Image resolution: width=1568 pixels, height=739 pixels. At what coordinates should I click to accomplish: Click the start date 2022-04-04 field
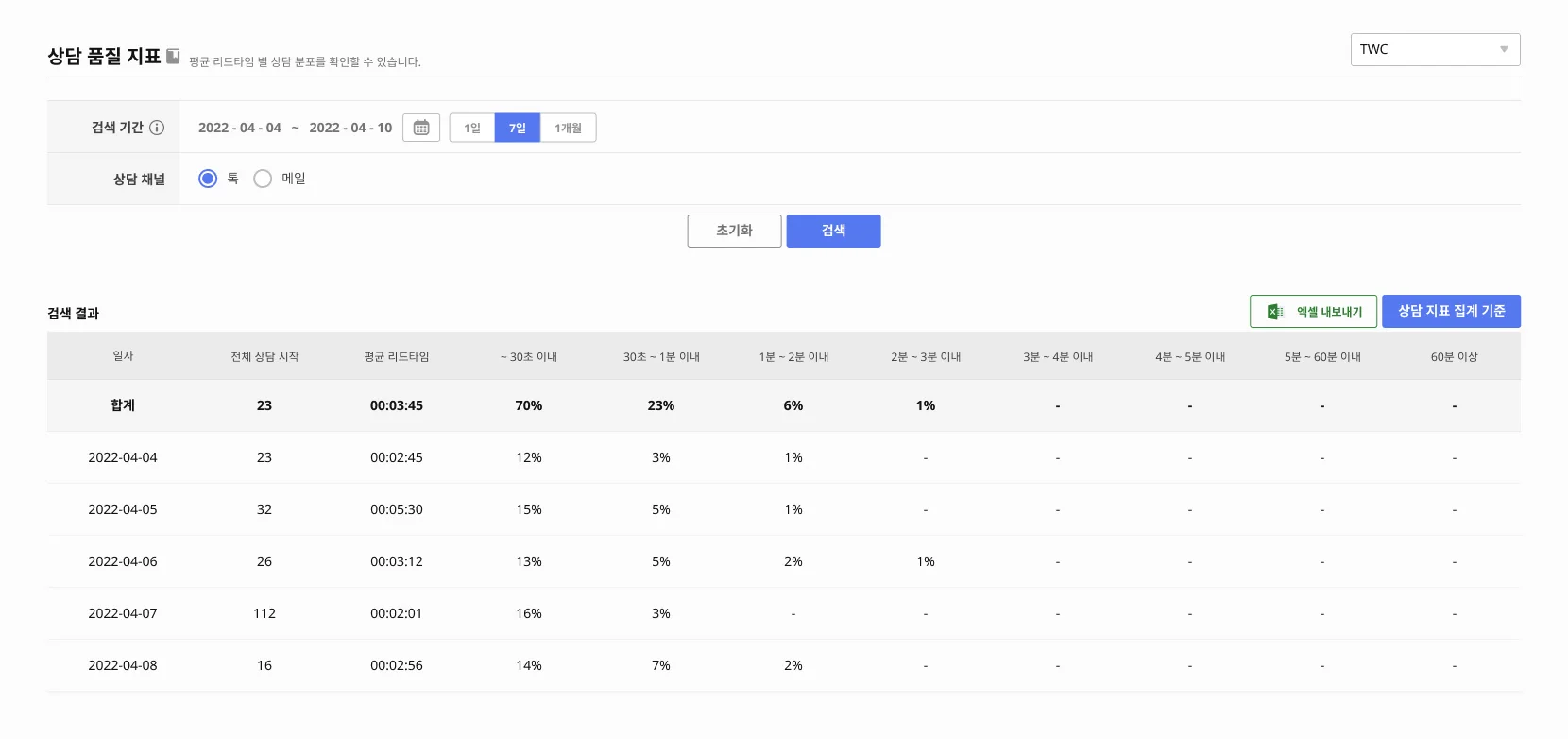(x=240, y=128)
